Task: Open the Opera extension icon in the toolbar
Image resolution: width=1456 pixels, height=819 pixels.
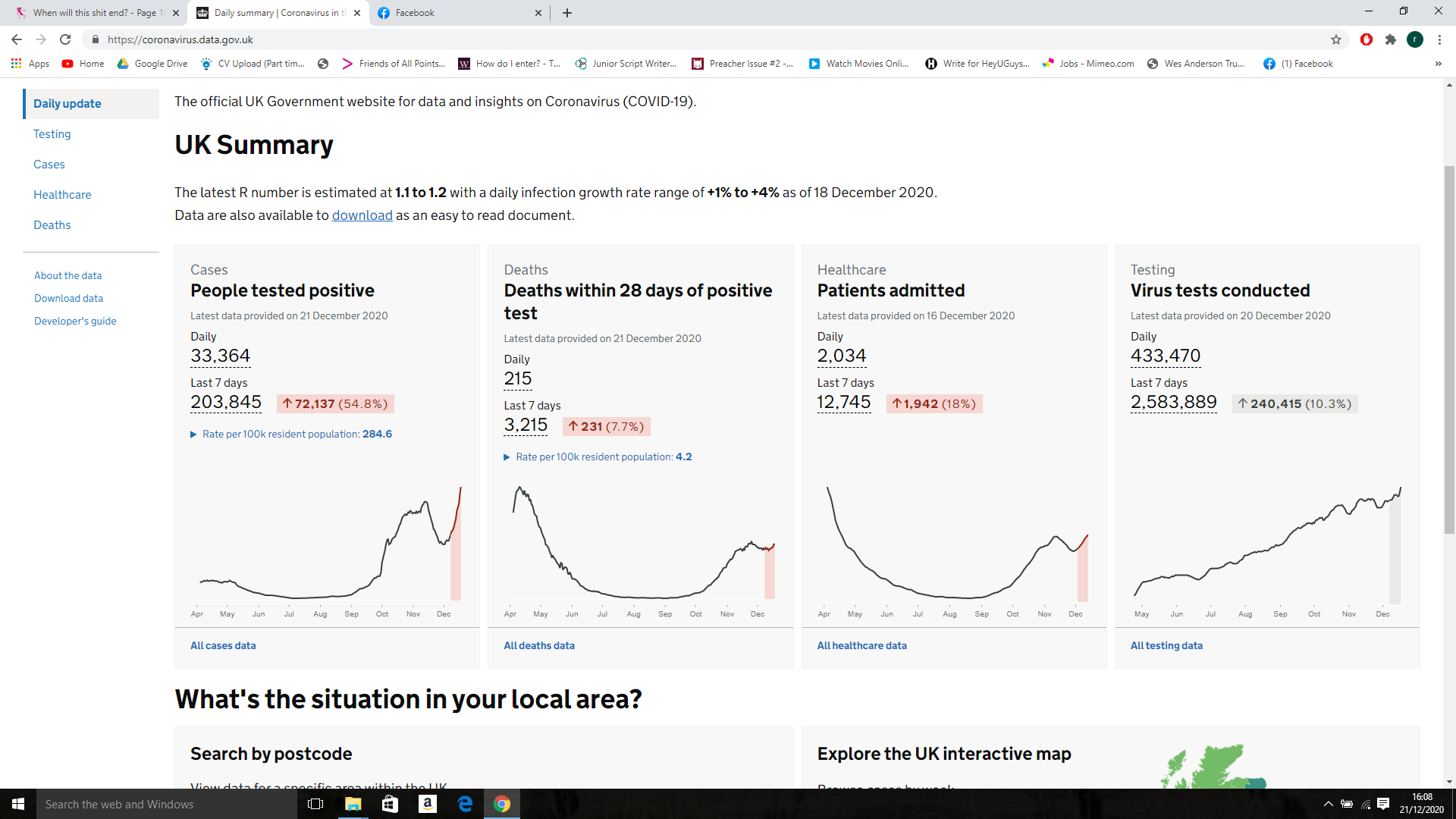Action: click(1367, 39)
